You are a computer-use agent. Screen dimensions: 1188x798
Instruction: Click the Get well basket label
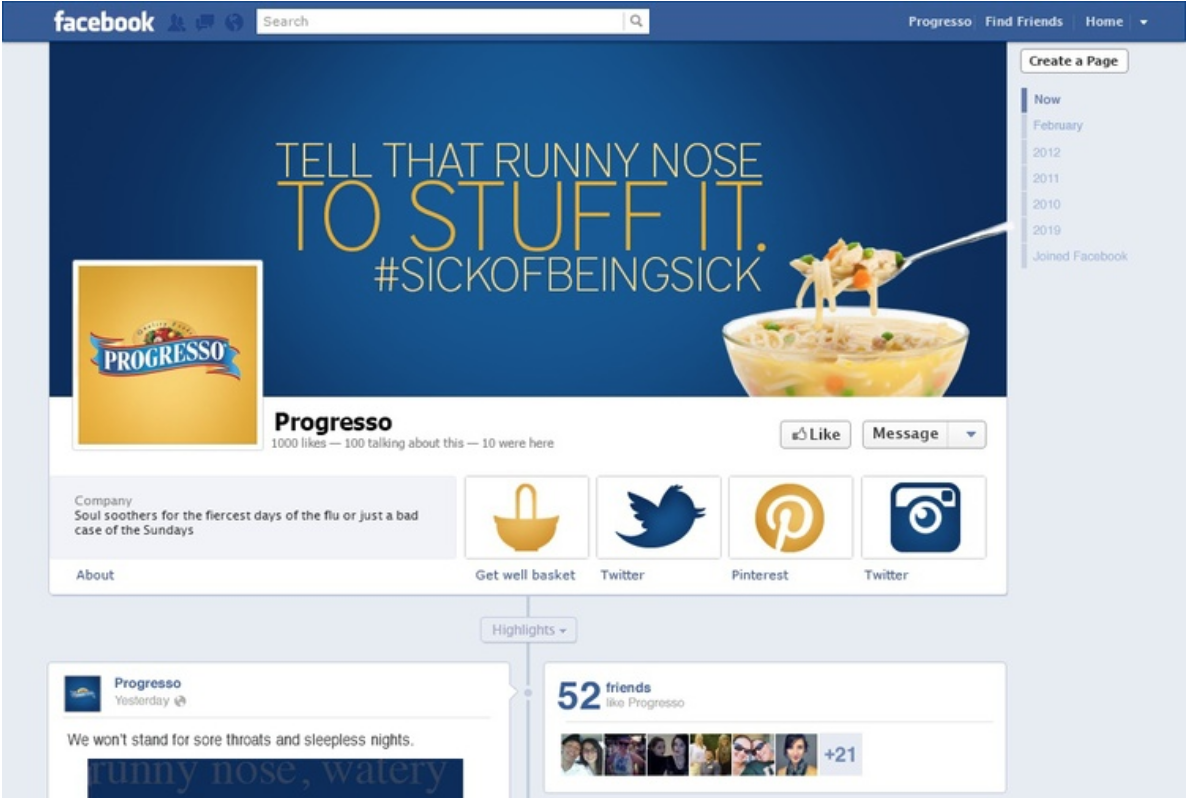(x=525, y=575)
